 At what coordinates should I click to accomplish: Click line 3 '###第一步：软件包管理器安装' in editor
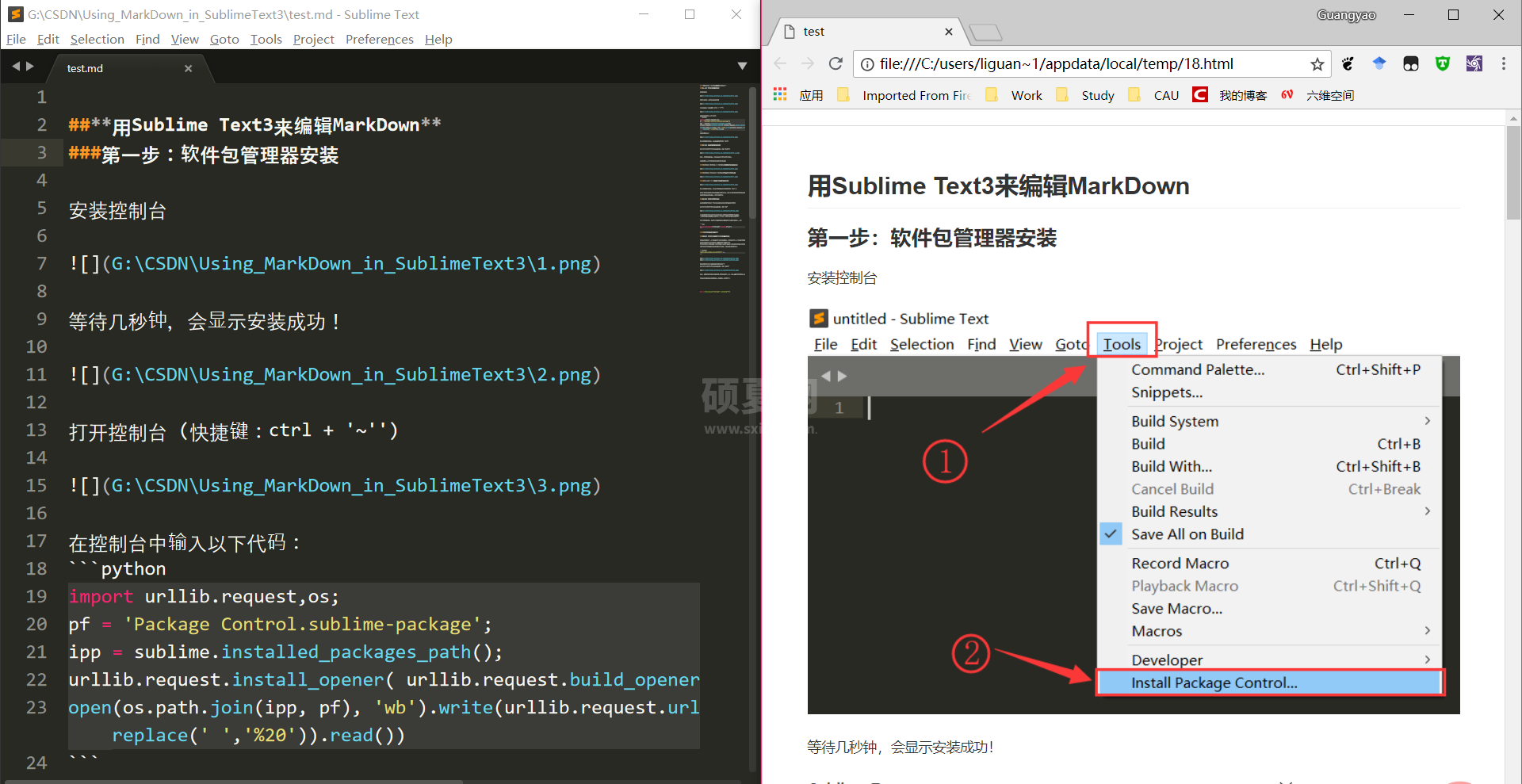coord(204,154)
